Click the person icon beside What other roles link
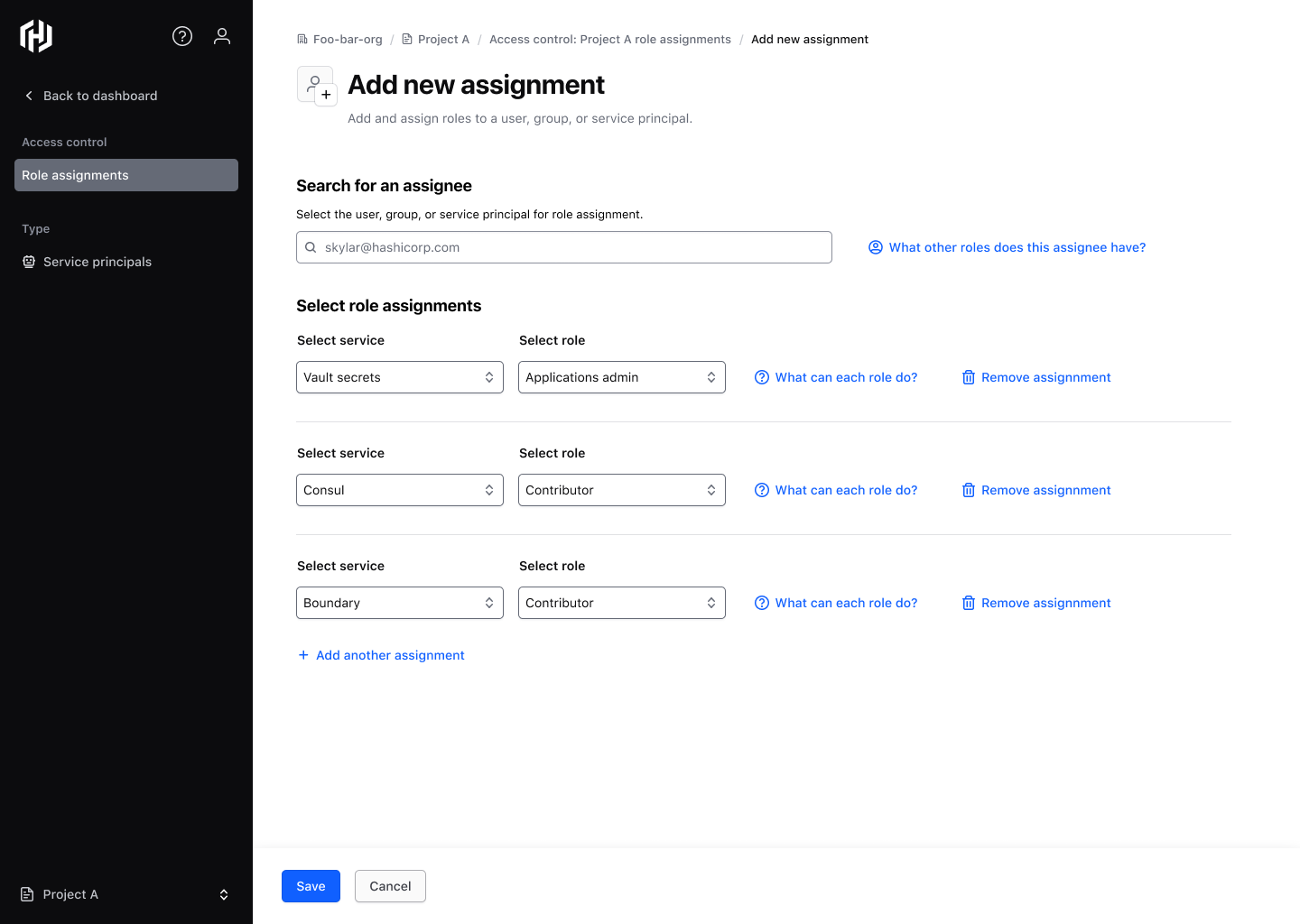 click(876, 247)
